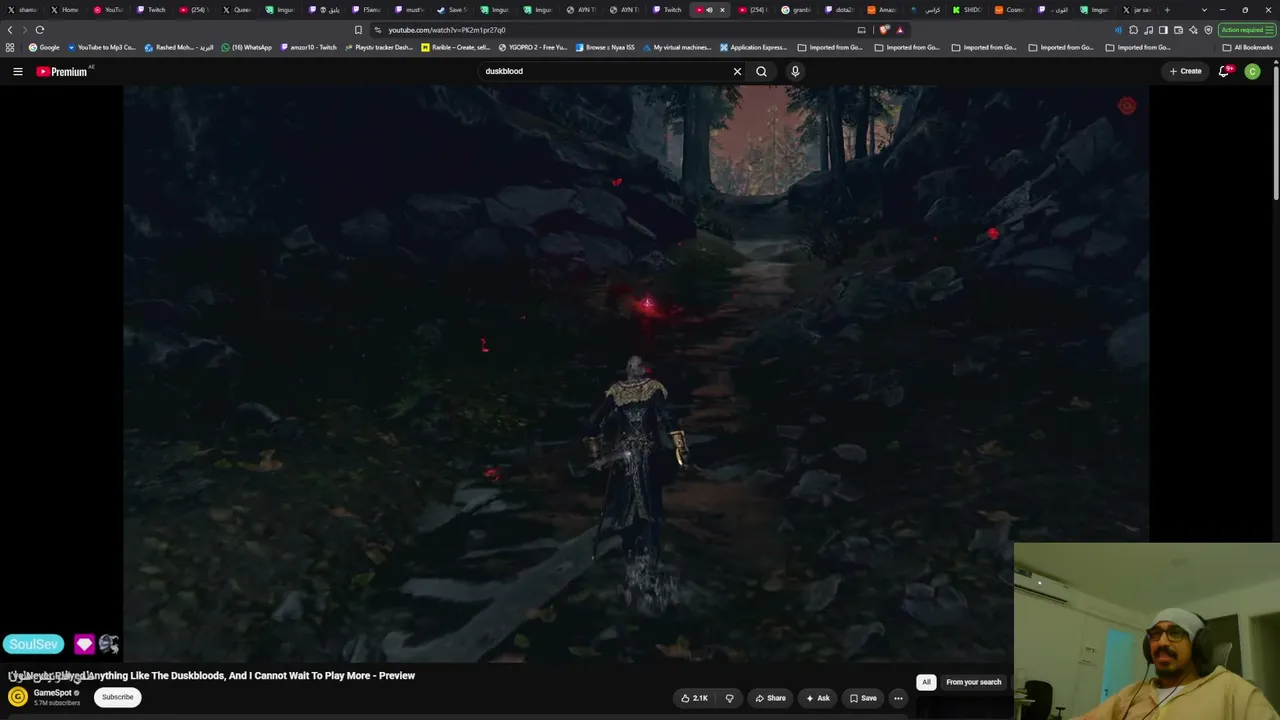Click the screen cast icon in address bar
1280x720 pixels.
(x=861, y=30)
